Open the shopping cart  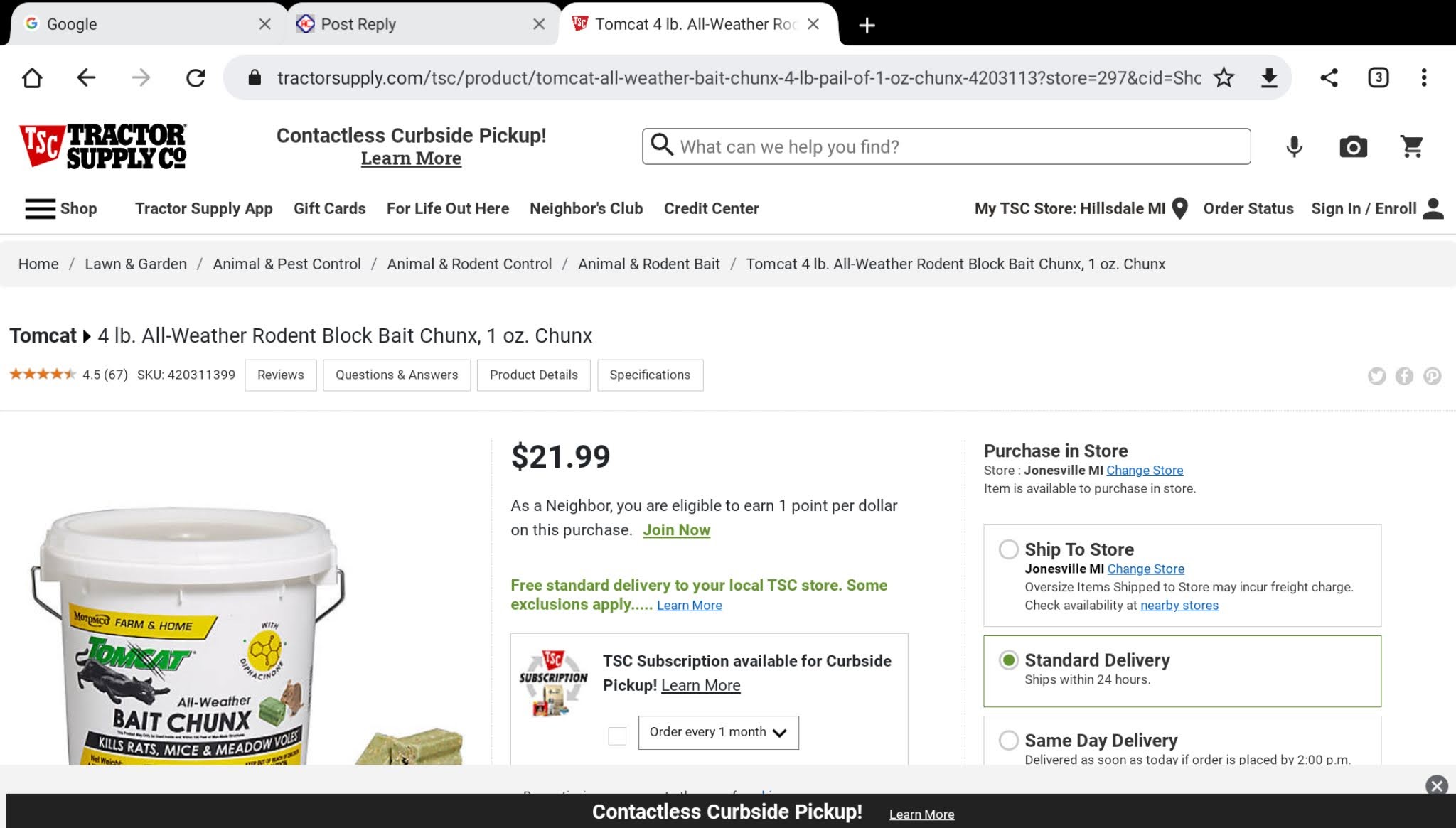click(1411, 146)
